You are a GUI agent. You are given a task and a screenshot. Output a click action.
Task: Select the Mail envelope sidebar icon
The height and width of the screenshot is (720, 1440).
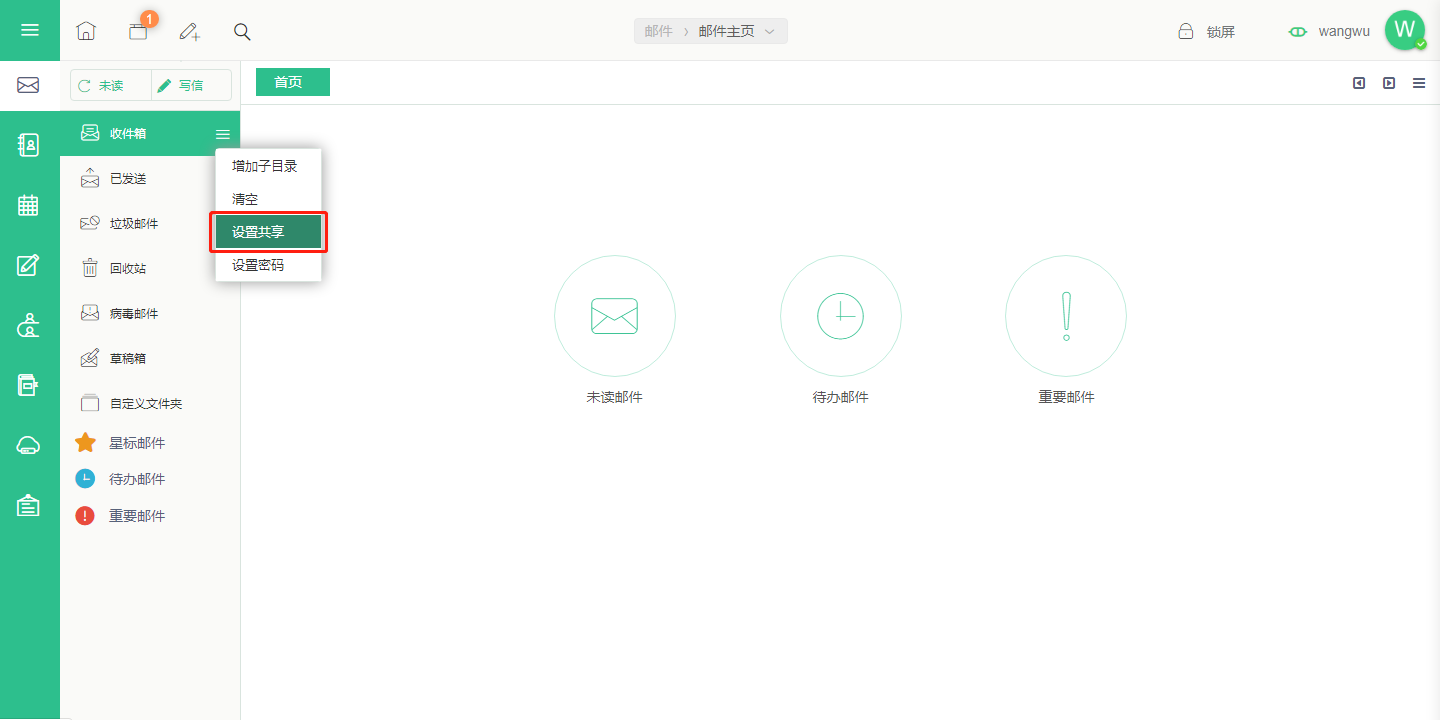29,85
